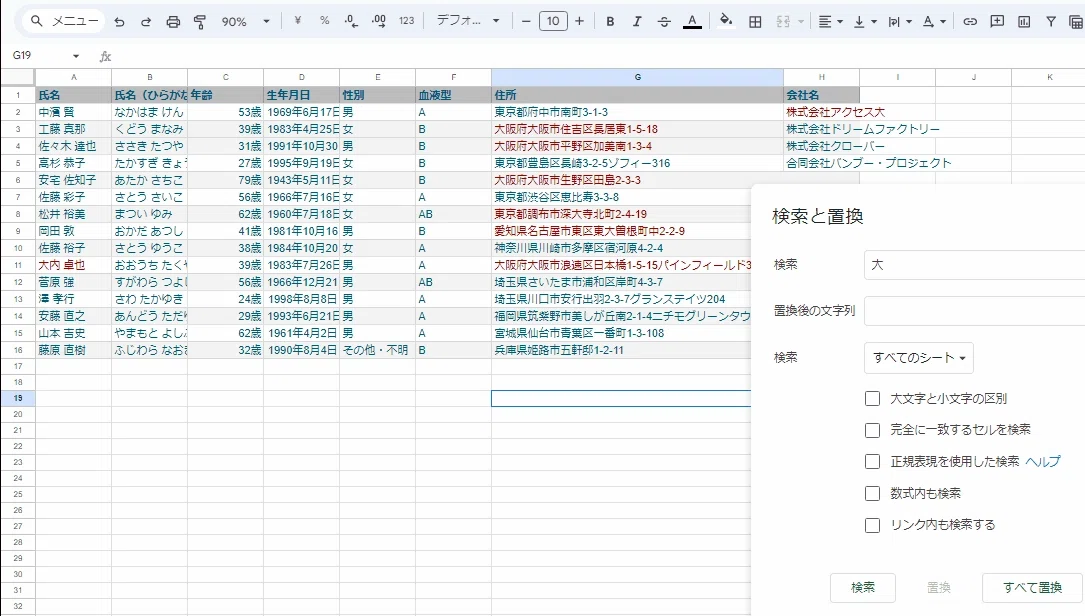The height and width of the screenshot is (616, 1085).
Task: Open the fill color picker
Action: [726, 21]
